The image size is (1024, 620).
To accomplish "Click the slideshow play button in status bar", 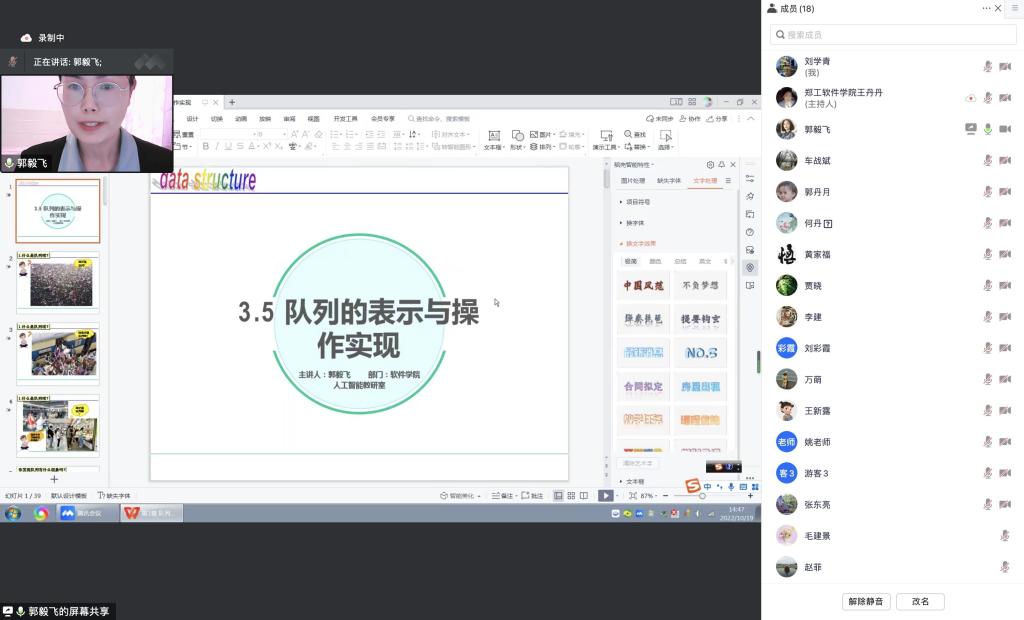I will pos(605,495).
